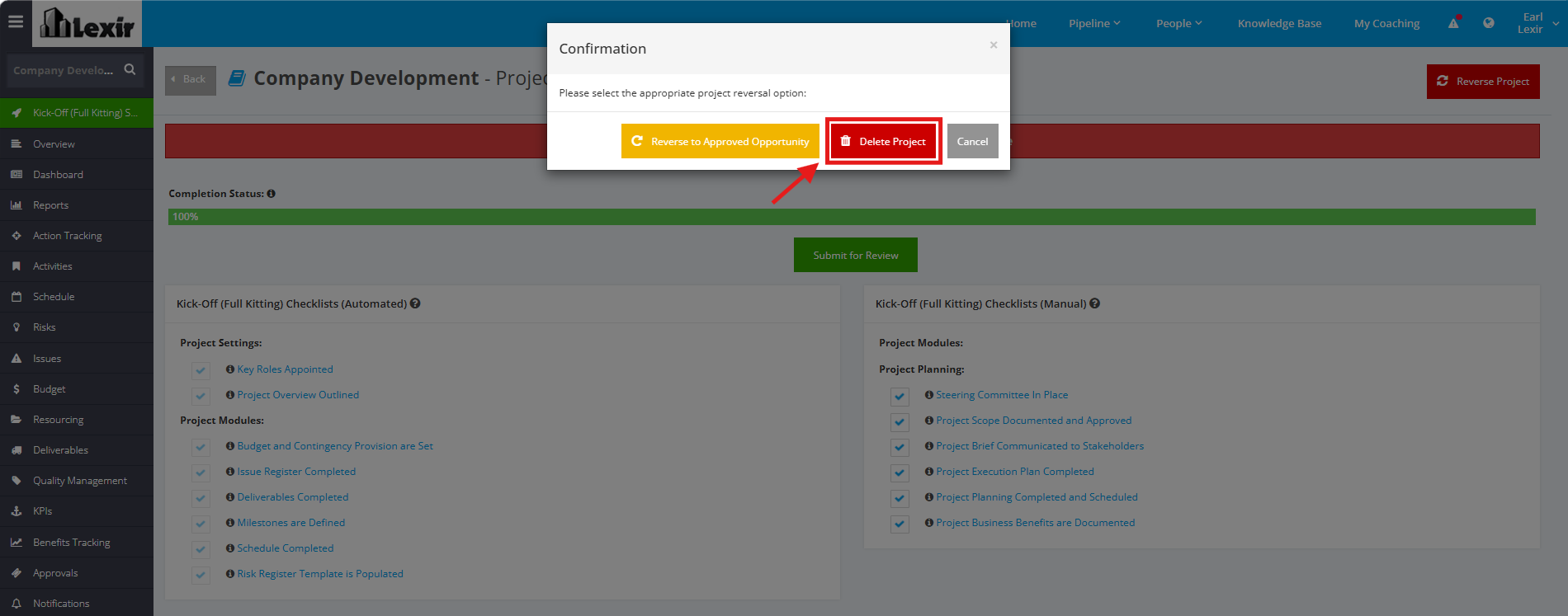
Task: Click the Company Develo... search field
Action: 64,70
